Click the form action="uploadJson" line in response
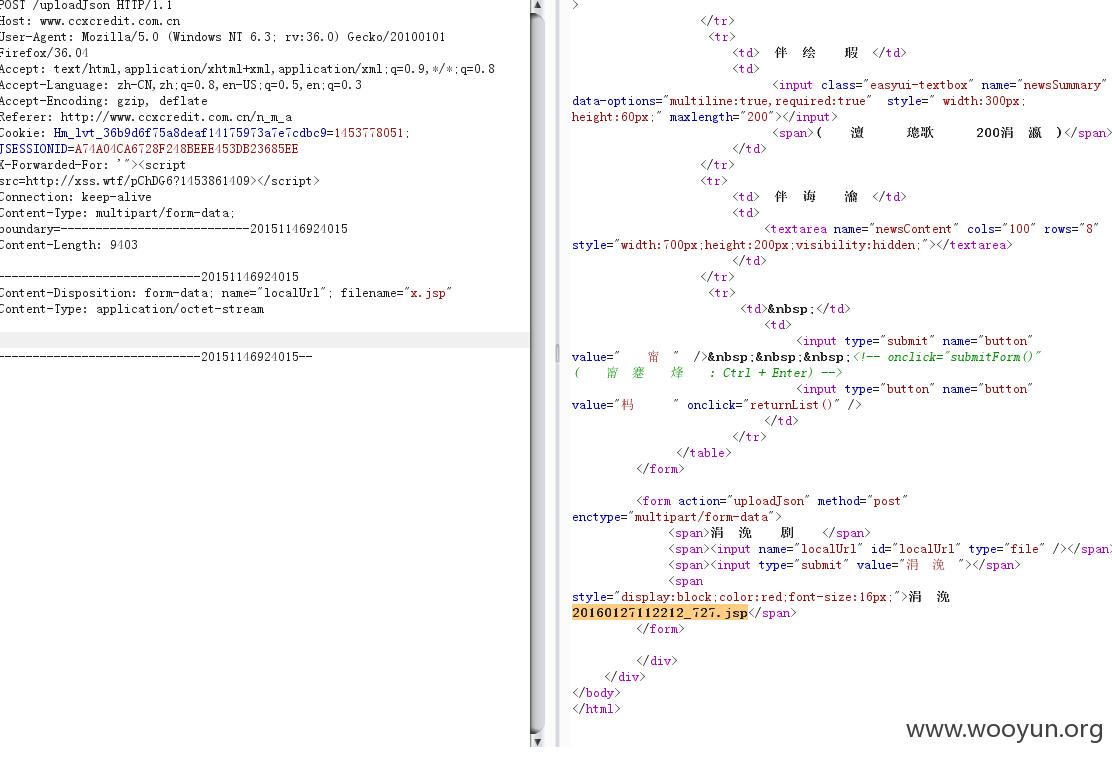1112x758 pixels. pos(772,501)
